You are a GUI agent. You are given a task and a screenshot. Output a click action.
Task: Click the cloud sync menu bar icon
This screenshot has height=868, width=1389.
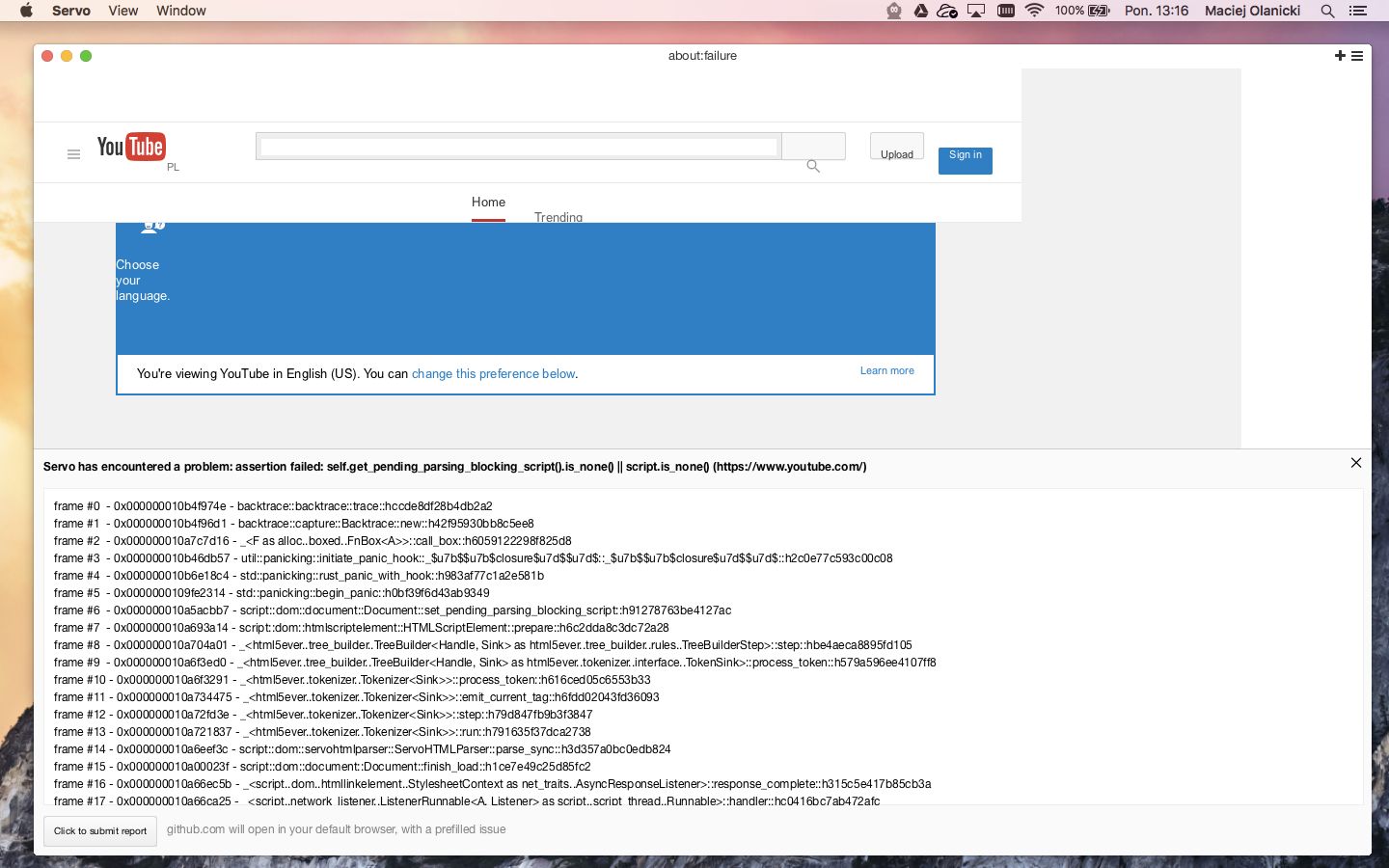pyautogui.click(x=947, y=11)
